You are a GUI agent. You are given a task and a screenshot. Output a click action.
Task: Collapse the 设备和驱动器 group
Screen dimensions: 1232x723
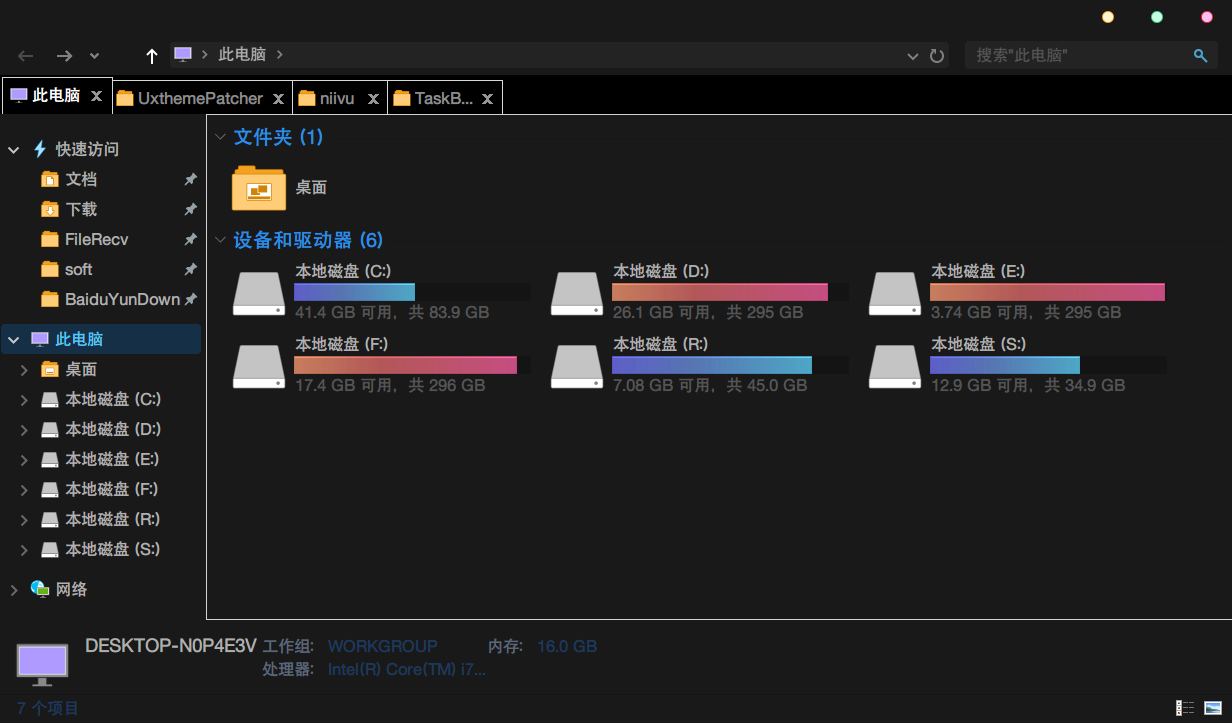click(x=221, y=240)
